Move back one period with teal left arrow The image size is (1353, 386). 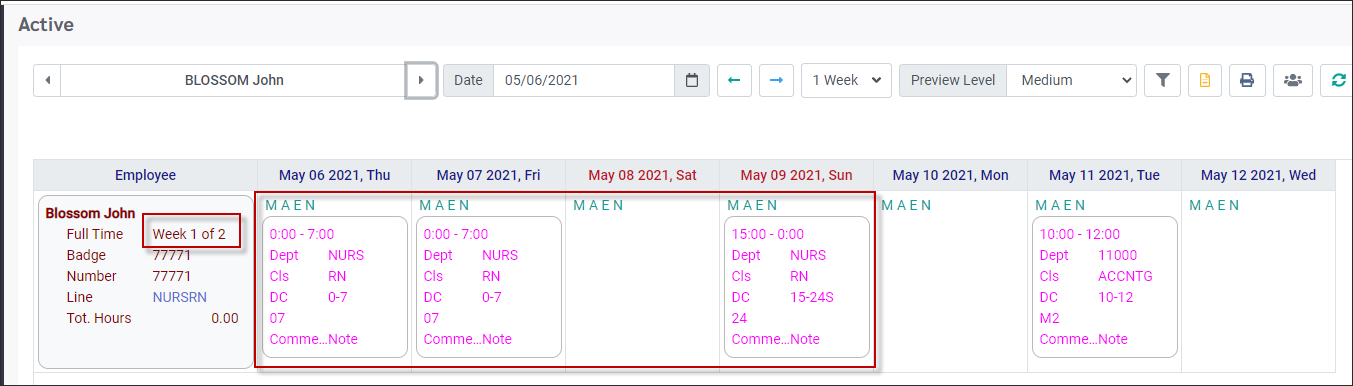tap(734, 80)
